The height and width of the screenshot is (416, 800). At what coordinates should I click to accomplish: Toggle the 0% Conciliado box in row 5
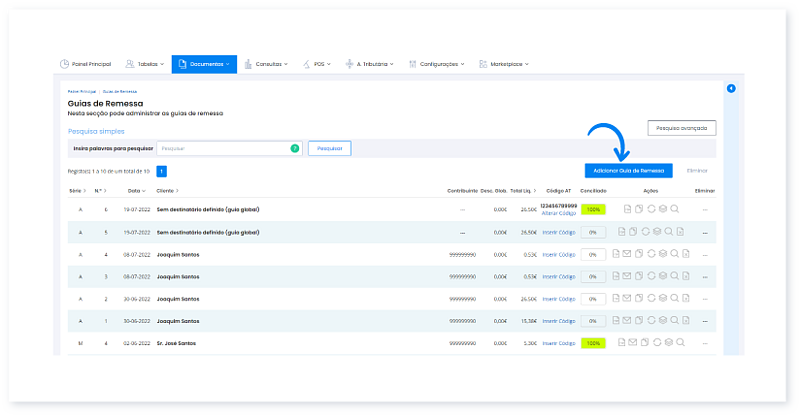click(593, 232)
